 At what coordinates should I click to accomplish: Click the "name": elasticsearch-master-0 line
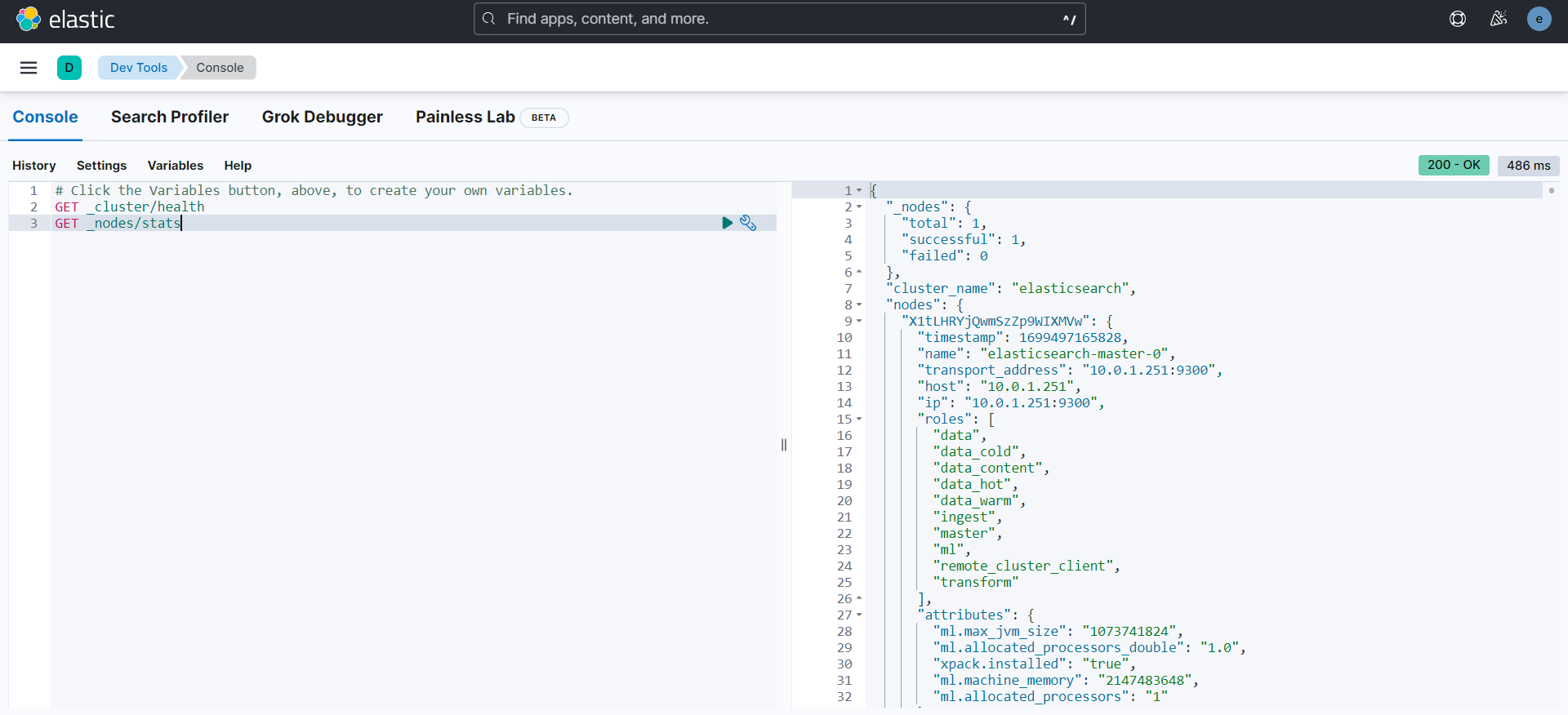pyautogui.click(x=1046, y=353)
